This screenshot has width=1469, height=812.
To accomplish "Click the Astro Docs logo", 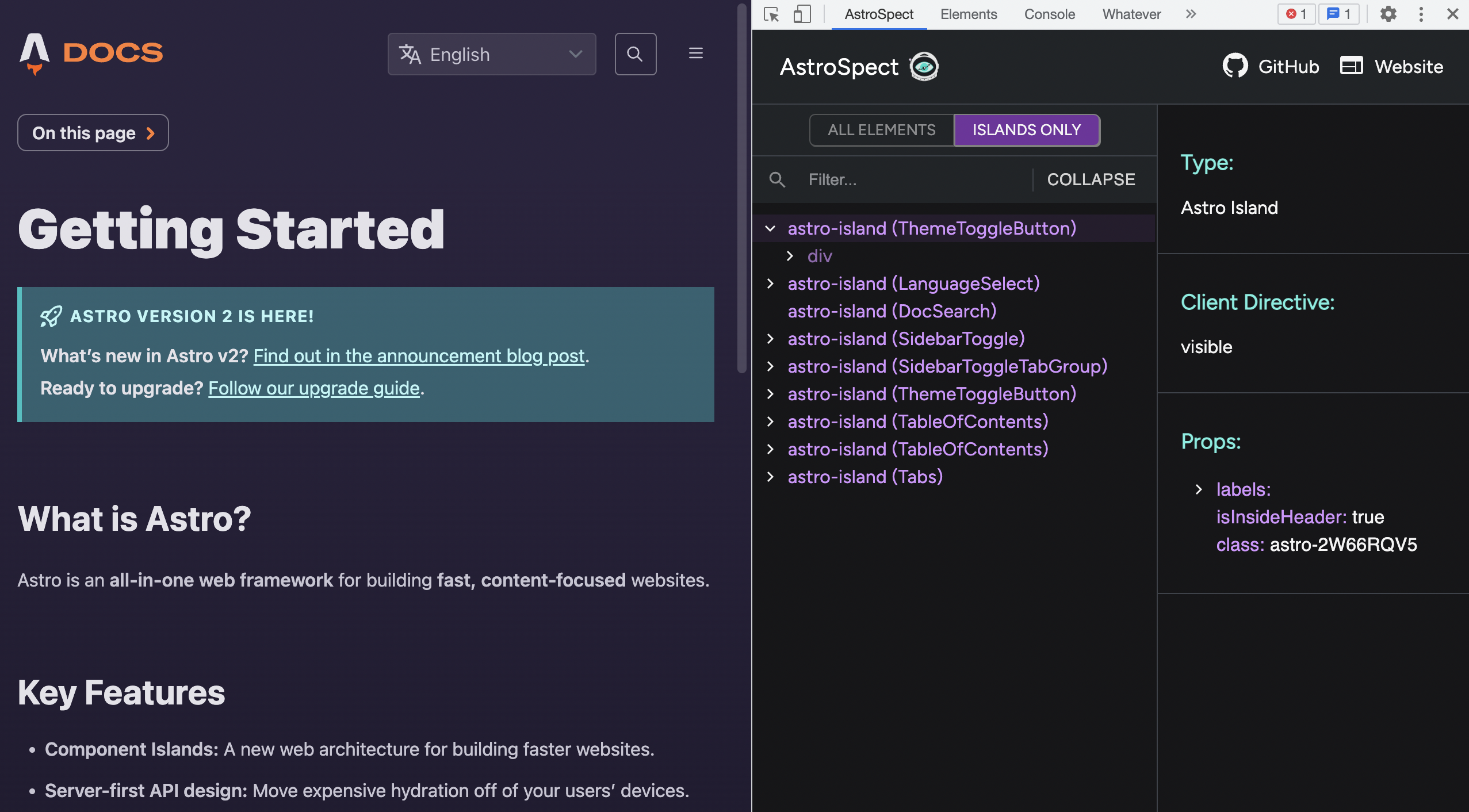I will (x=91, y=53).
